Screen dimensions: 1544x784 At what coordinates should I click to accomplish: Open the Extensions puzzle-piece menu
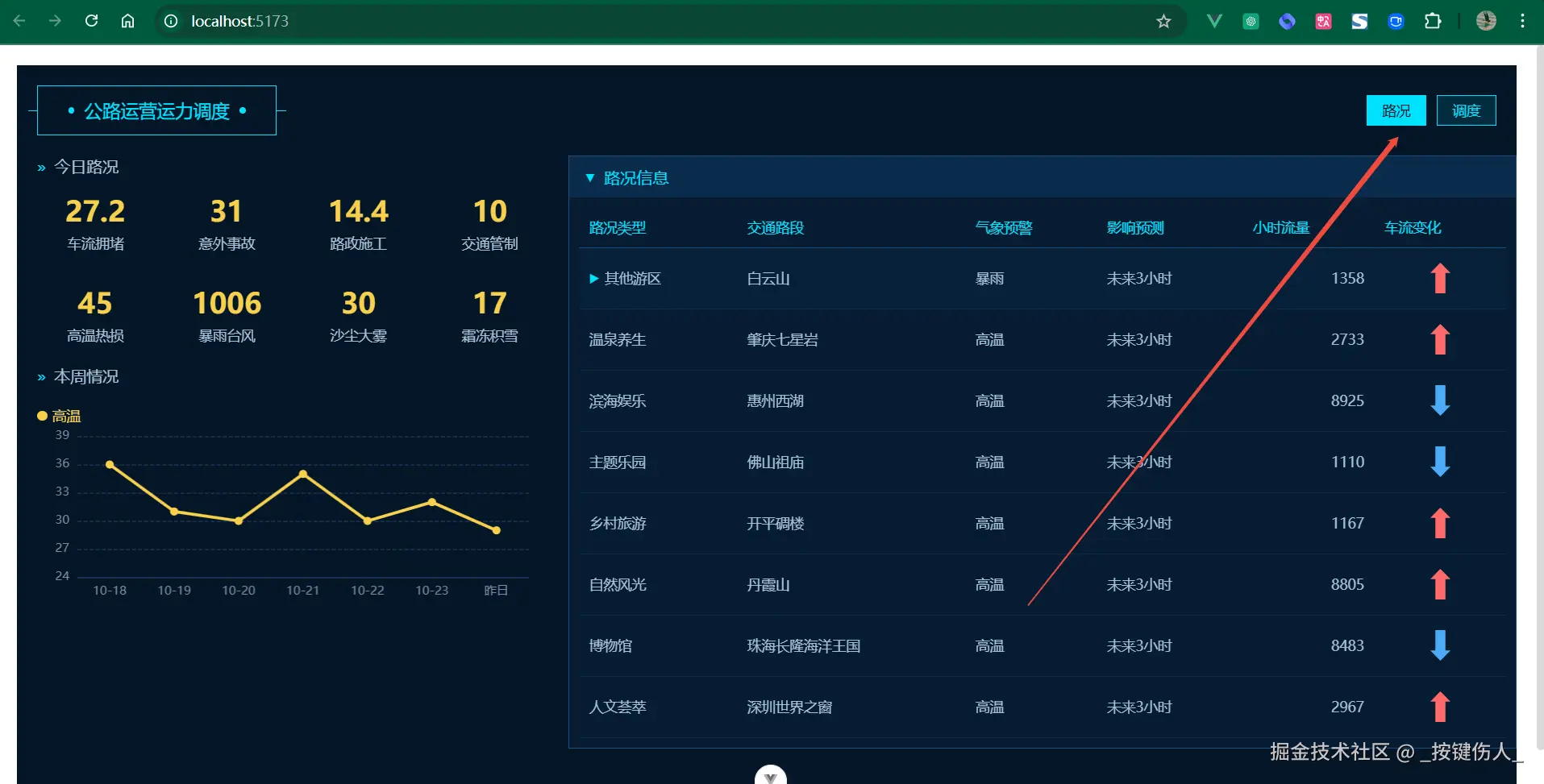[x=1433, y=21]
